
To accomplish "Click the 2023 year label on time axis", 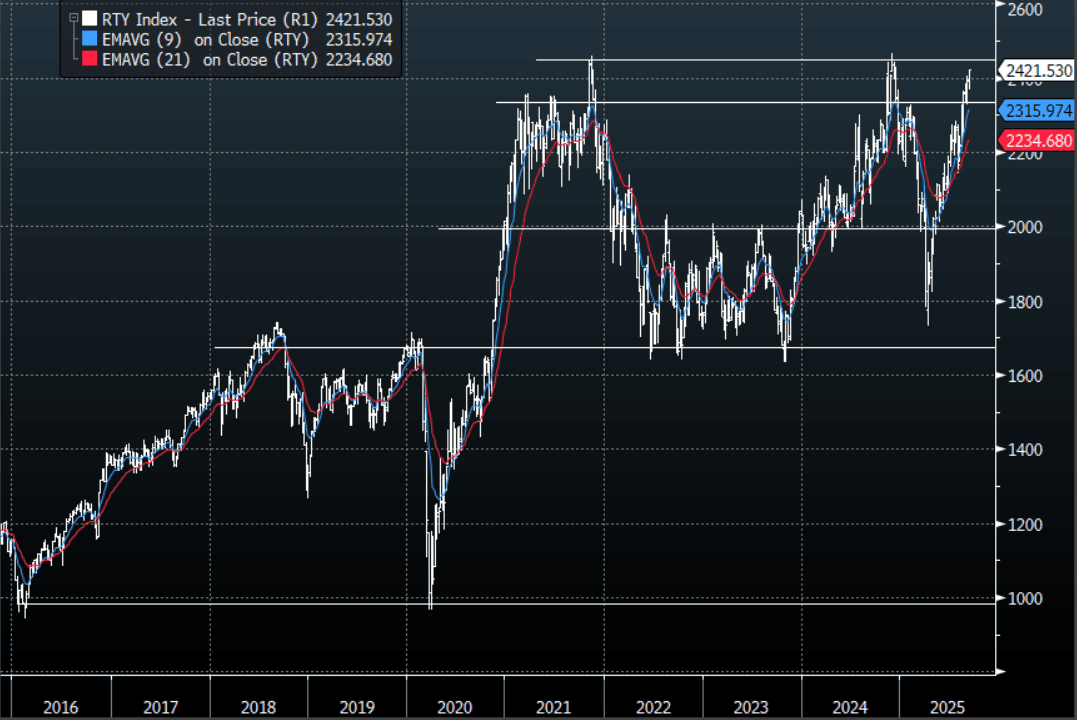I will (x=751, y=707).
